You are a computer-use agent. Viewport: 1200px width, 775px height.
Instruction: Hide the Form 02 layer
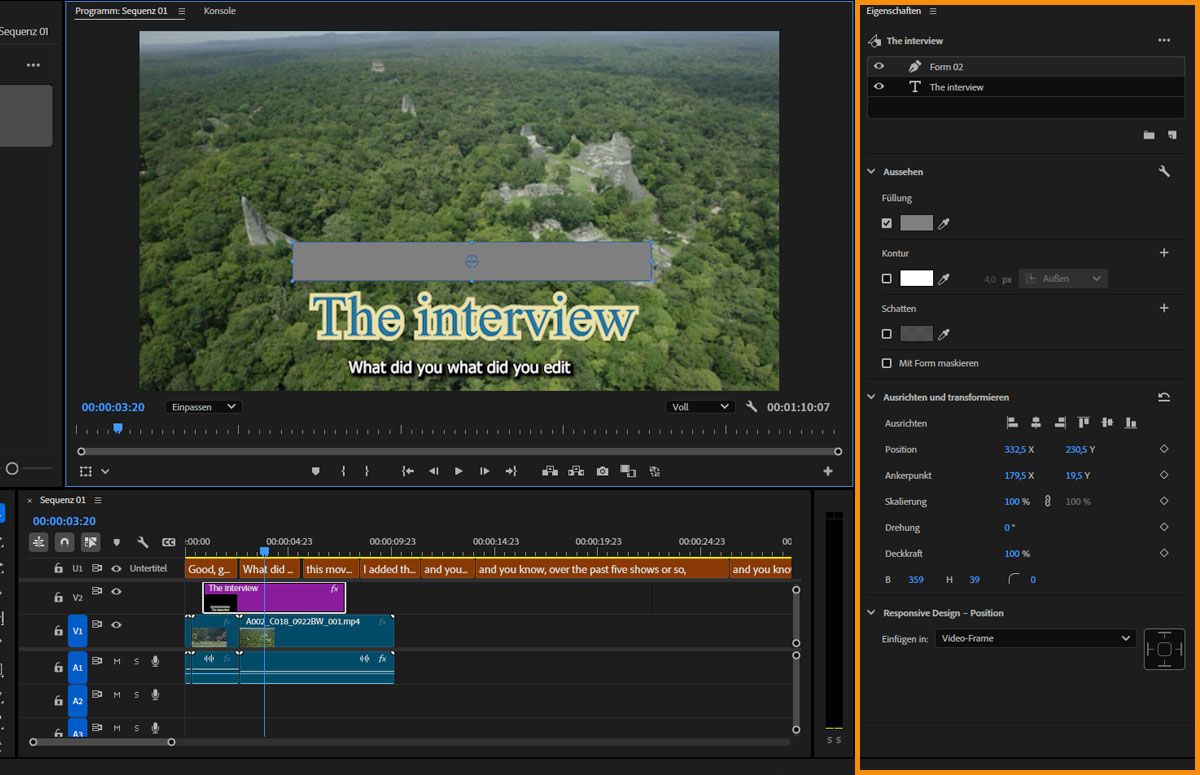(879, 66)
